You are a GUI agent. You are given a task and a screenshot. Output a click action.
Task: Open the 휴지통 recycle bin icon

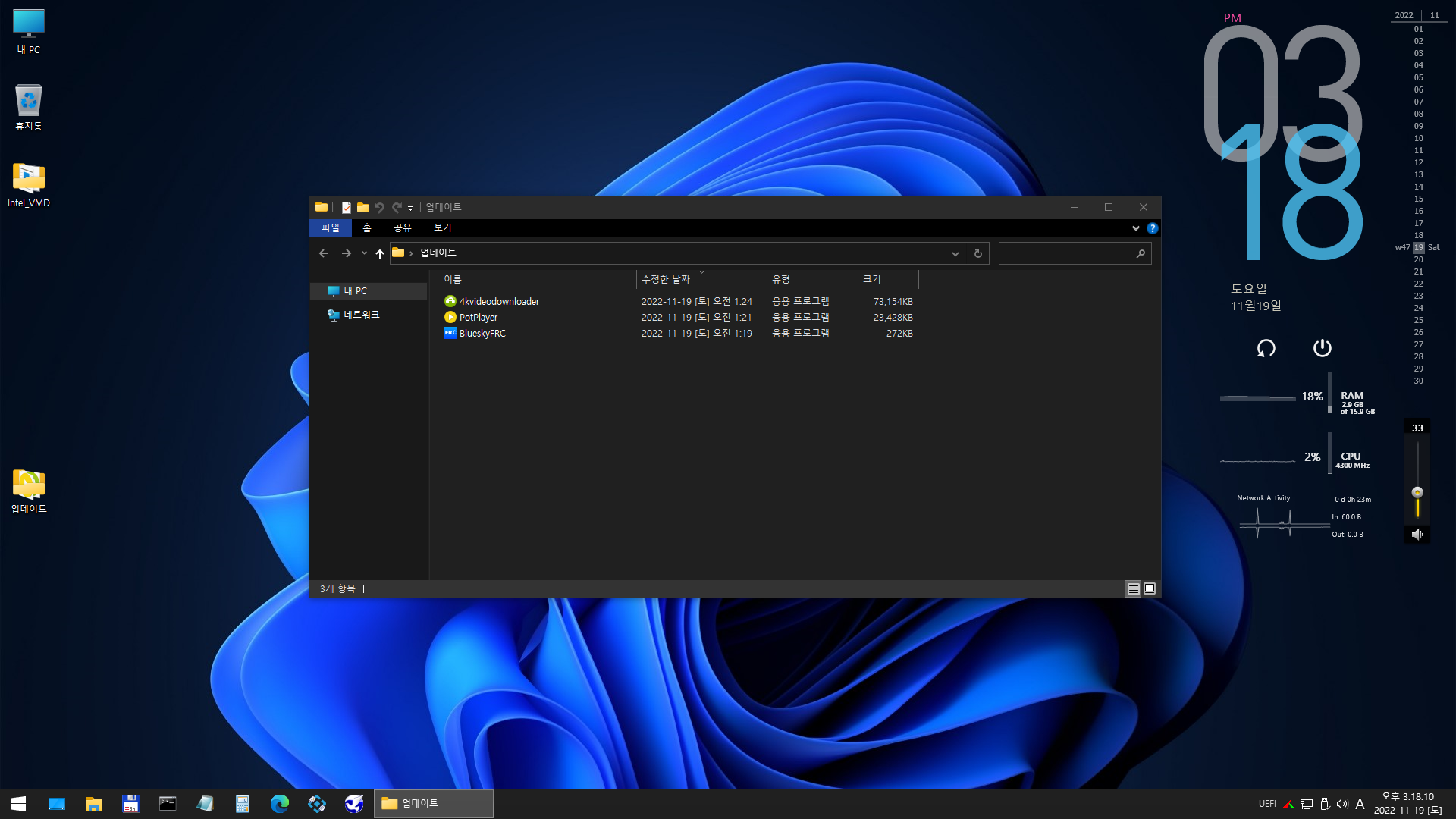pos(29,108)
